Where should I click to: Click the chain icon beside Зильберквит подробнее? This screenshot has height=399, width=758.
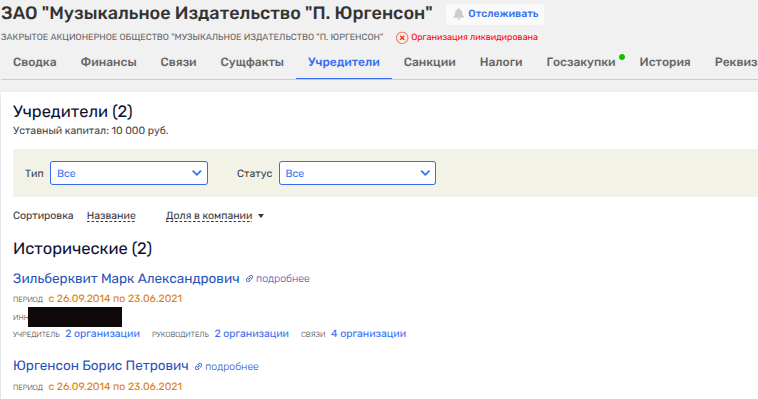[x=249, y=279]
